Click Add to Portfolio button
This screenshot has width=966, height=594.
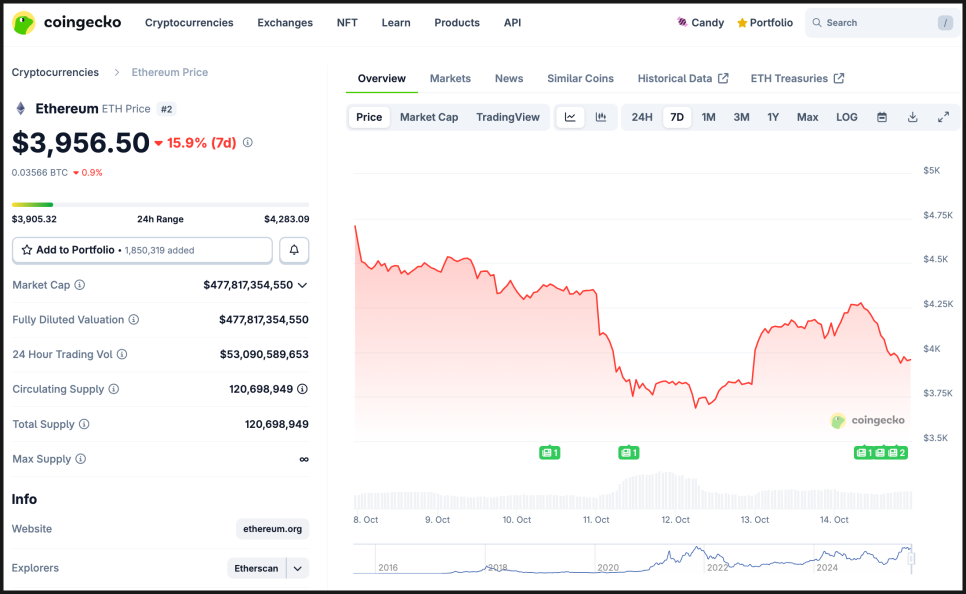coord(142,250)
